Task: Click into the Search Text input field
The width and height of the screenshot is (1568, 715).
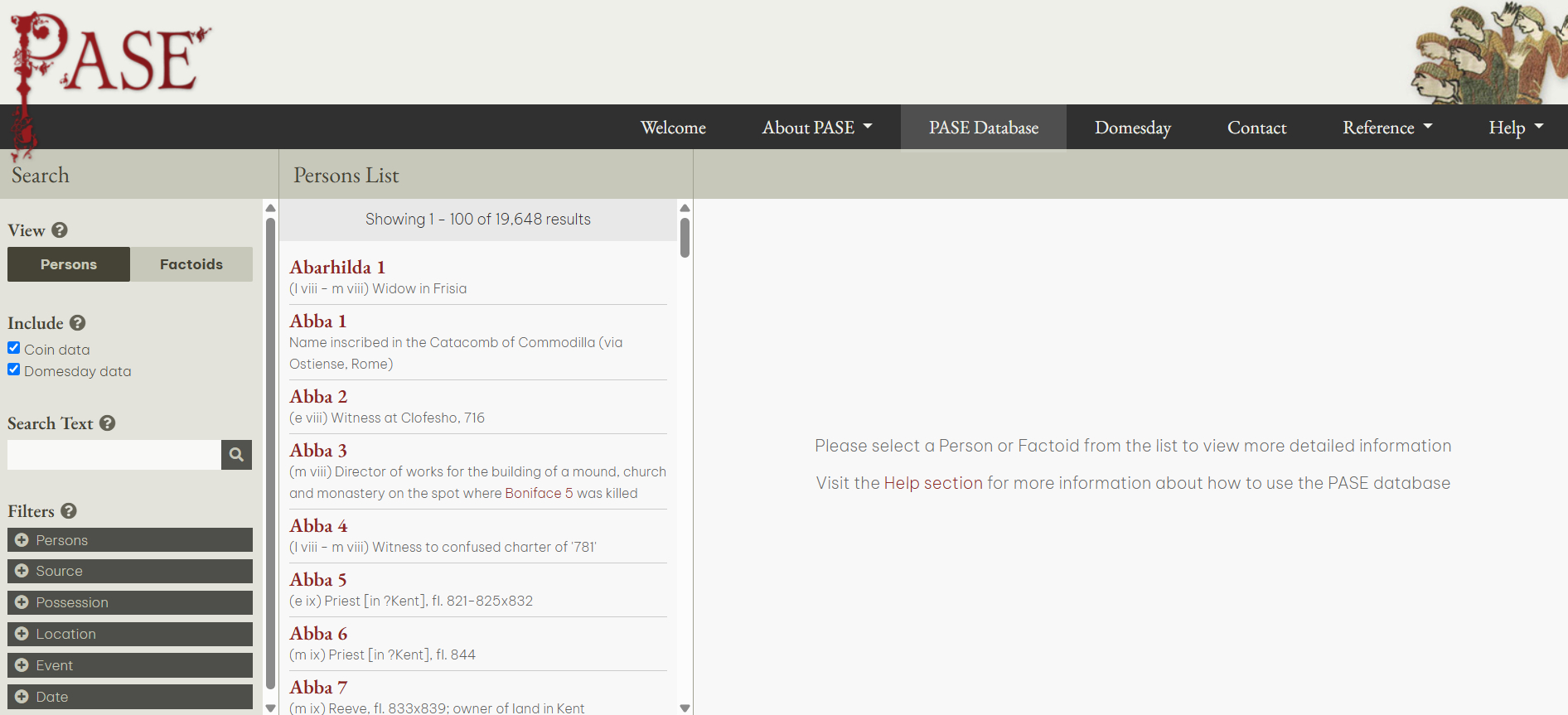Action: tap(114, 455)
